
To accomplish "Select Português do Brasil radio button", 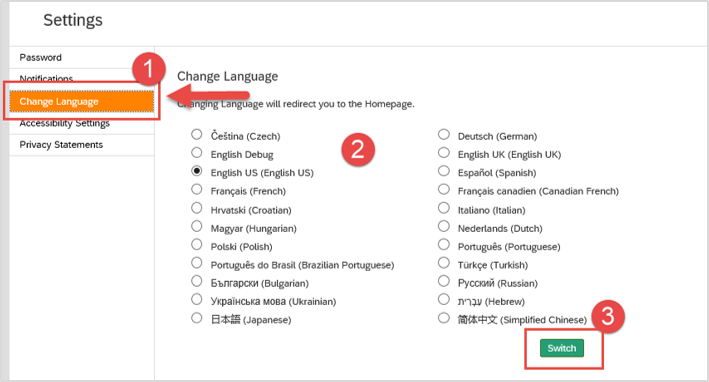I will [x=196, y=263].
